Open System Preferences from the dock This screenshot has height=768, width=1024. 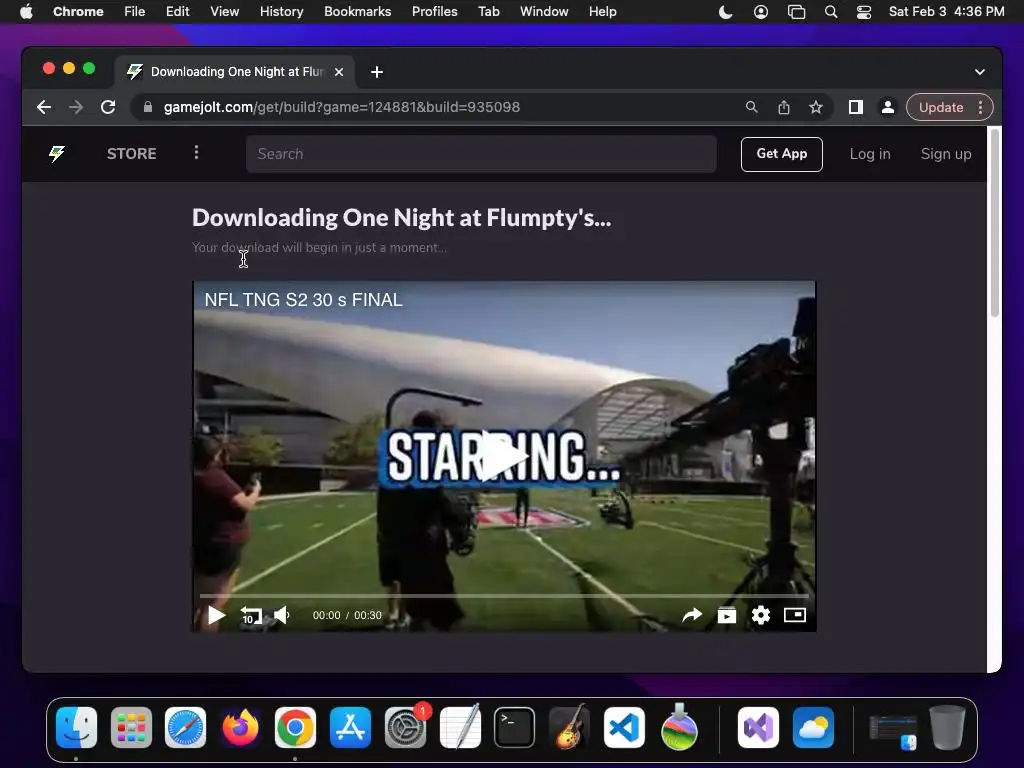(x=406, y=728)
